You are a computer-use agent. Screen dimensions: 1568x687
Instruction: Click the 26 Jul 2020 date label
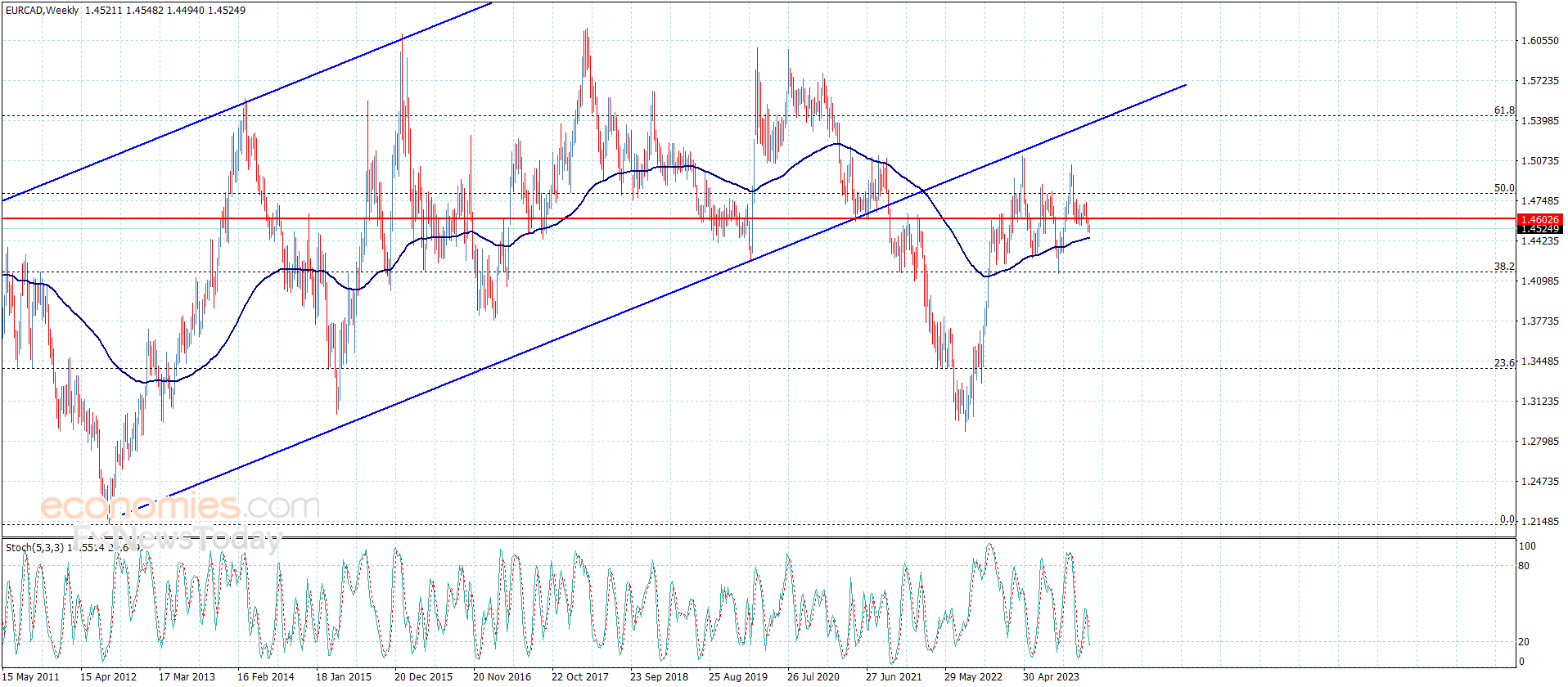click(x=813, y=676)
